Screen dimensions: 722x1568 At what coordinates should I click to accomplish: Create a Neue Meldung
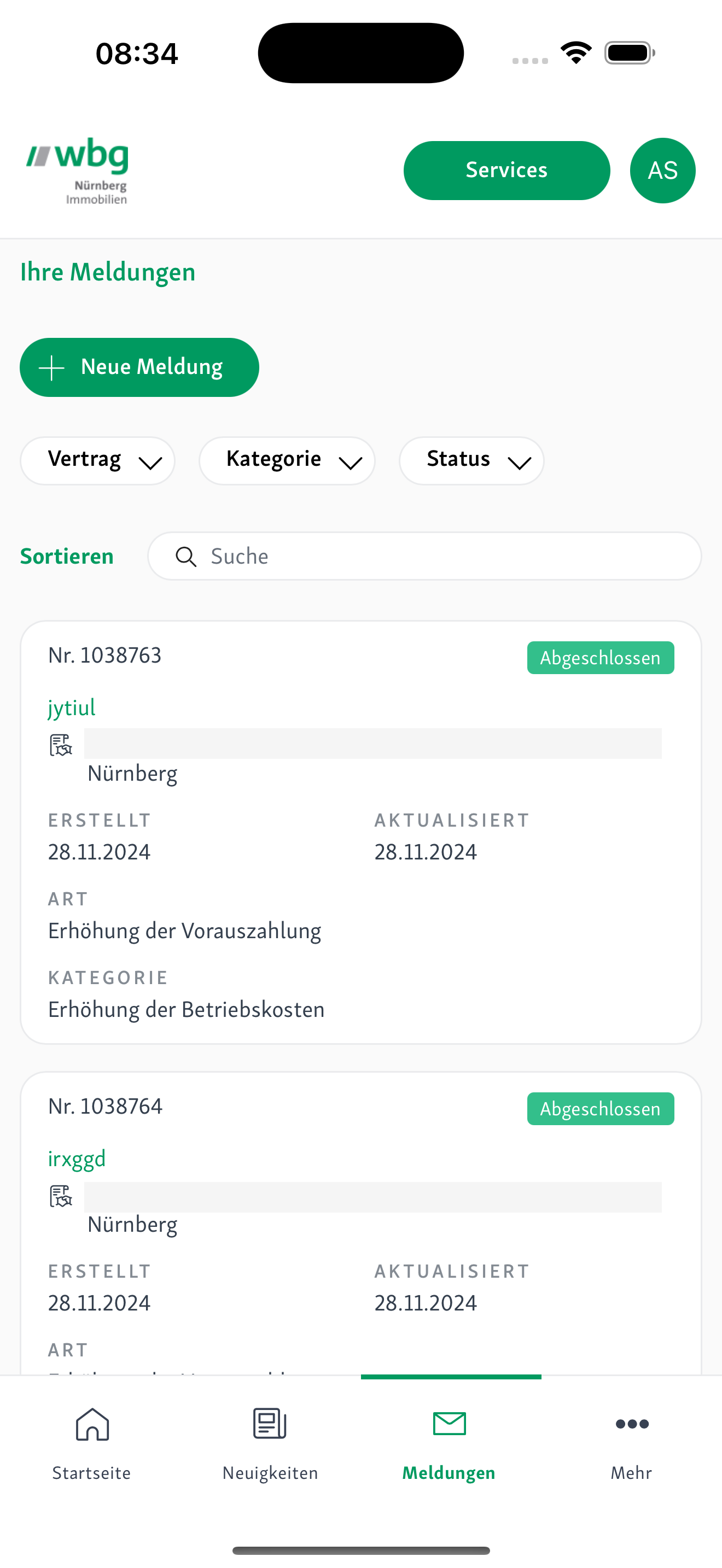139,367
